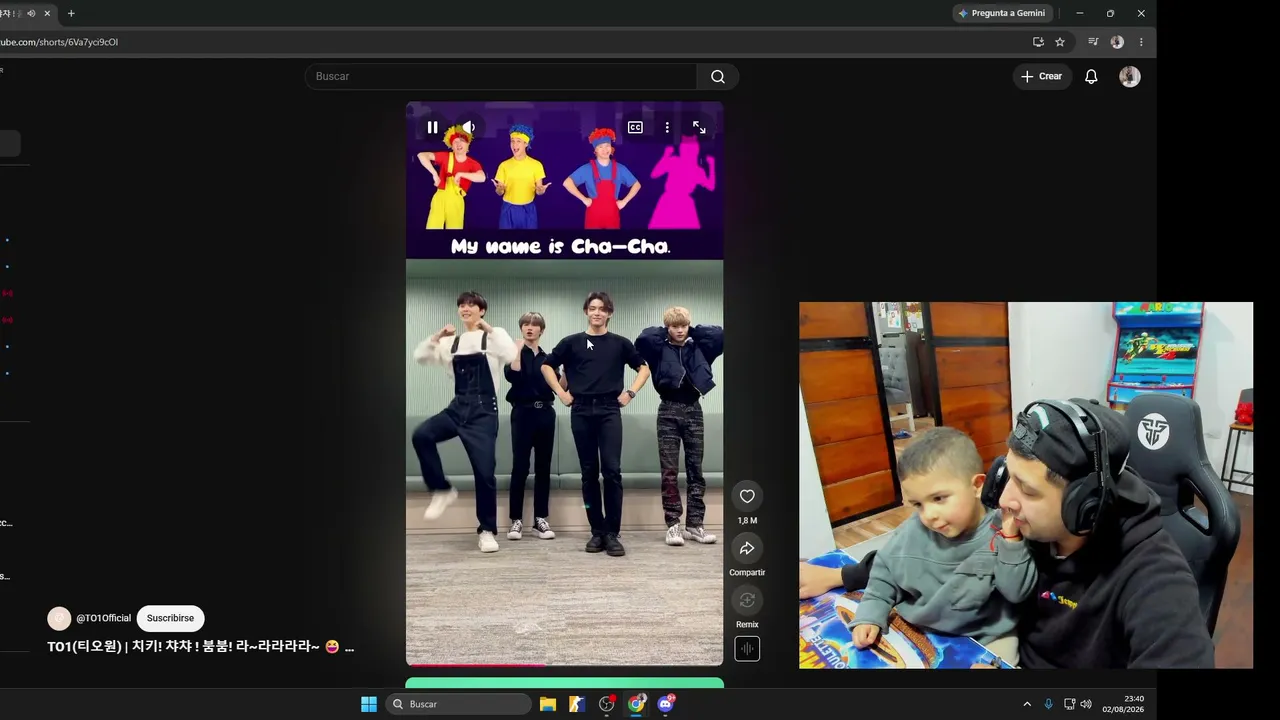This screenshot has width=1280, height=720.
Task: Open the volume tray icon
Action: coord(1086,704)
